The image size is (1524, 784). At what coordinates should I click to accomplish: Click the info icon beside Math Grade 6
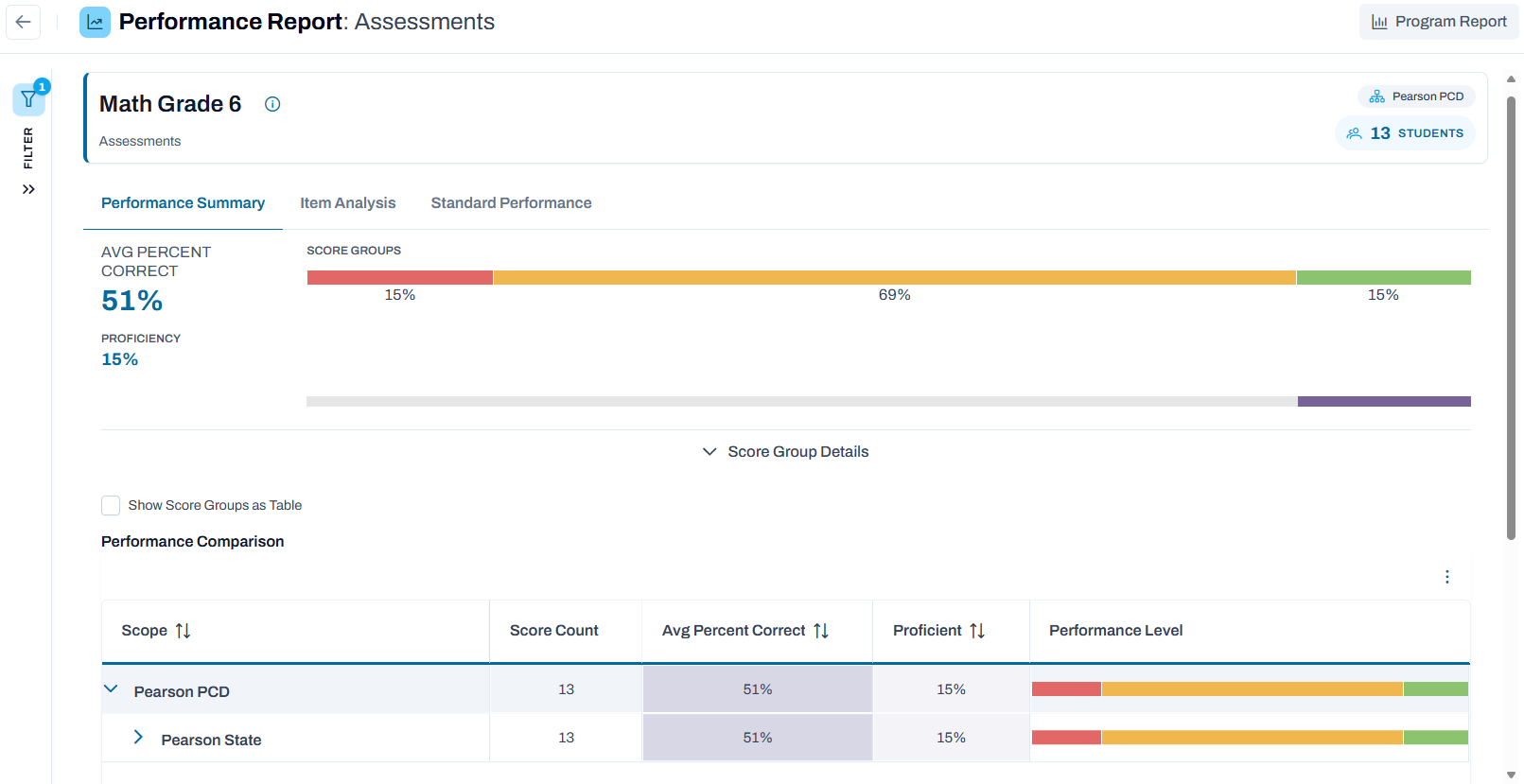(272, 104)
